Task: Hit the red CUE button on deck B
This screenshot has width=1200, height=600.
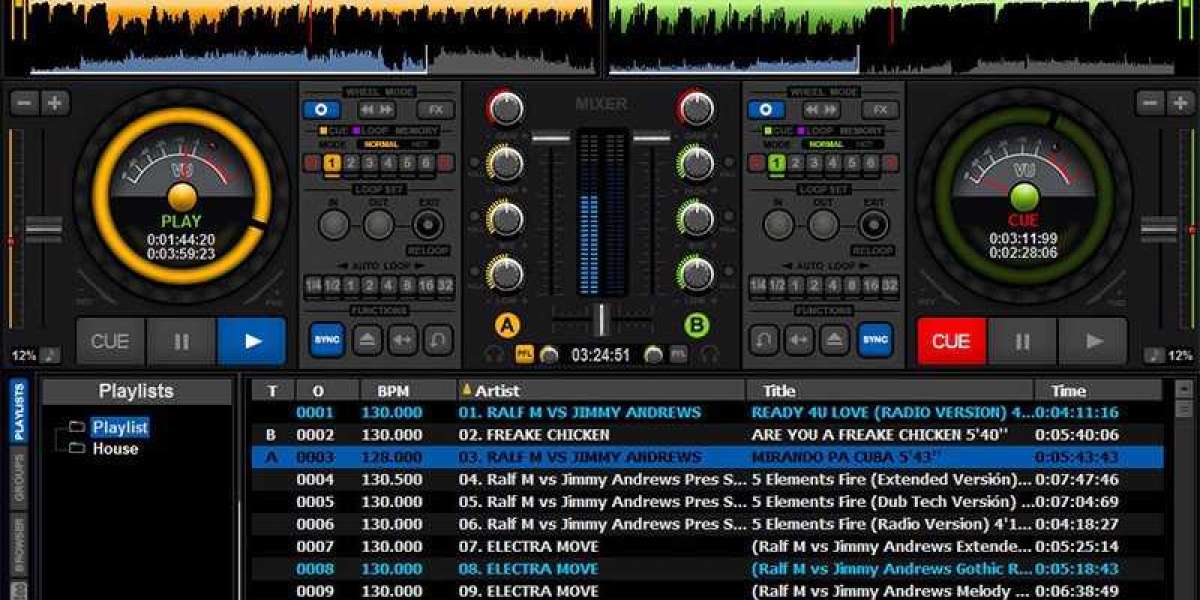Action: [x=951, y=341]
